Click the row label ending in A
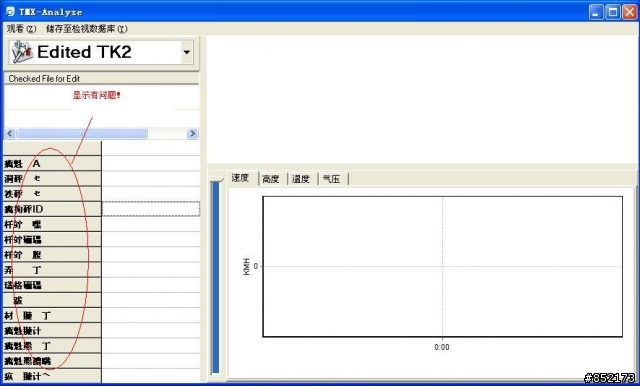This screenshot has height=386, width=640. (52, 164)
